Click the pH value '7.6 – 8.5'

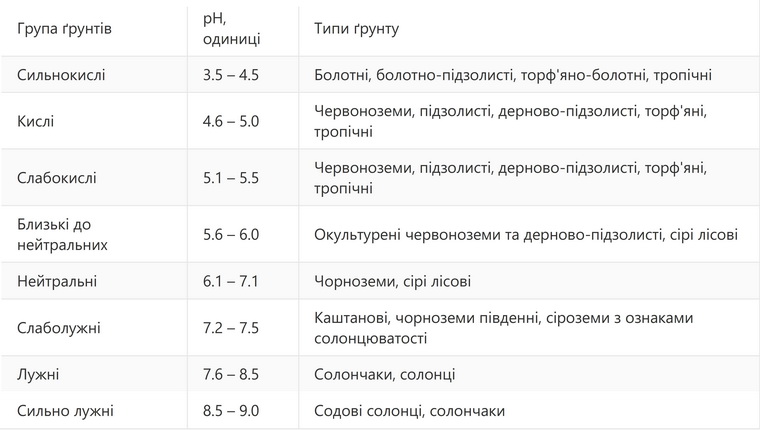click(x=230, y=374)
